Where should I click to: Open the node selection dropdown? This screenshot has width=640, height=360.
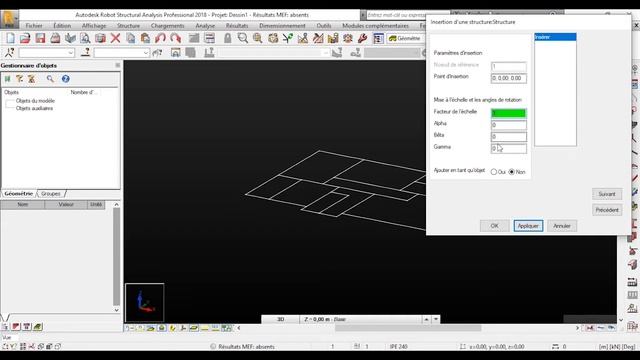click(x=71, y=53)
